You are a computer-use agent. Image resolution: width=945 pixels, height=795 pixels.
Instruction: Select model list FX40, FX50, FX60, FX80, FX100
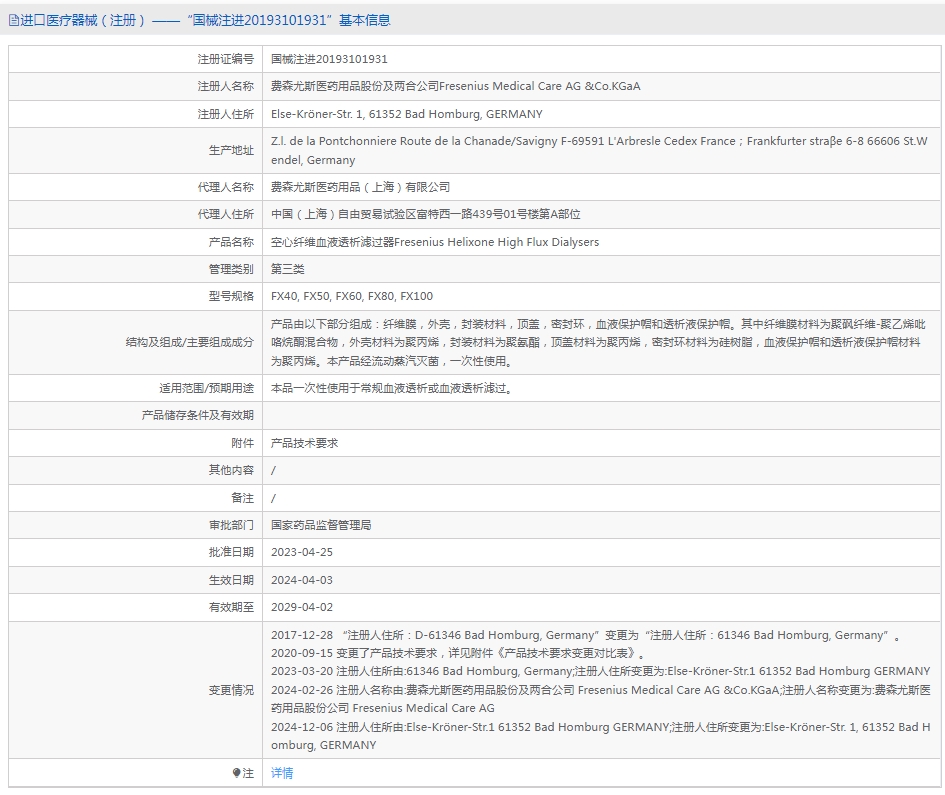click(x=352, y=296)
